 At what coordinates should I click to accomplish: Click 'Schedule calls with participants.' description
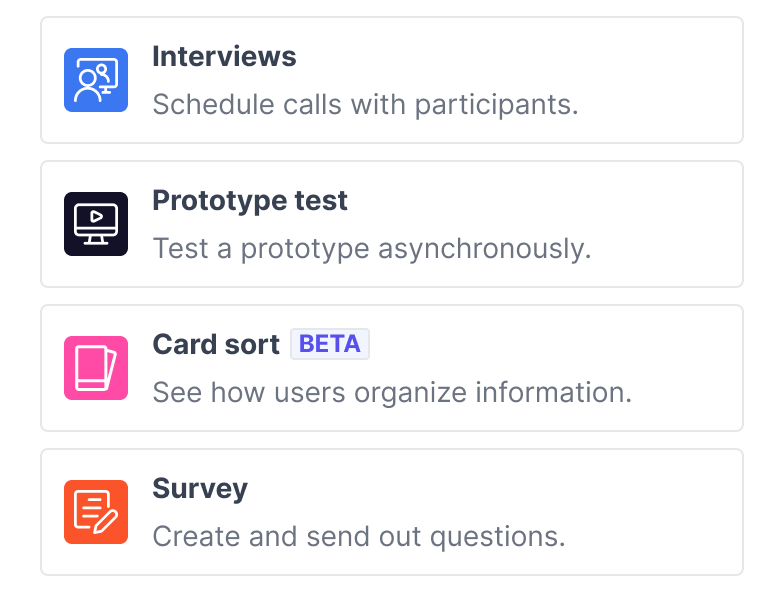tap(366, 104)
